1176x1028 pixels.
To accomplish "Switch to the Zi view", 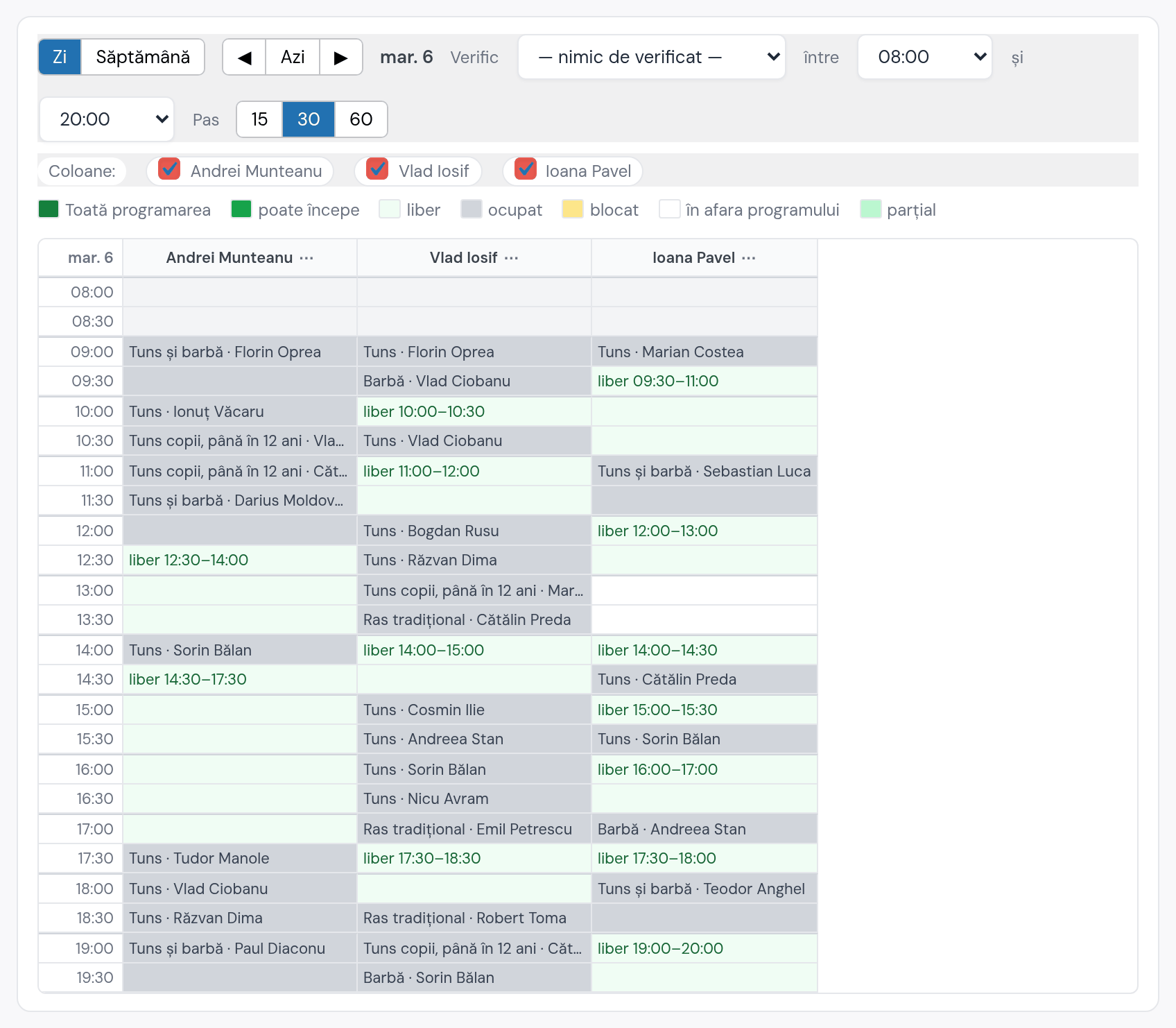I will tap(60, 57).
